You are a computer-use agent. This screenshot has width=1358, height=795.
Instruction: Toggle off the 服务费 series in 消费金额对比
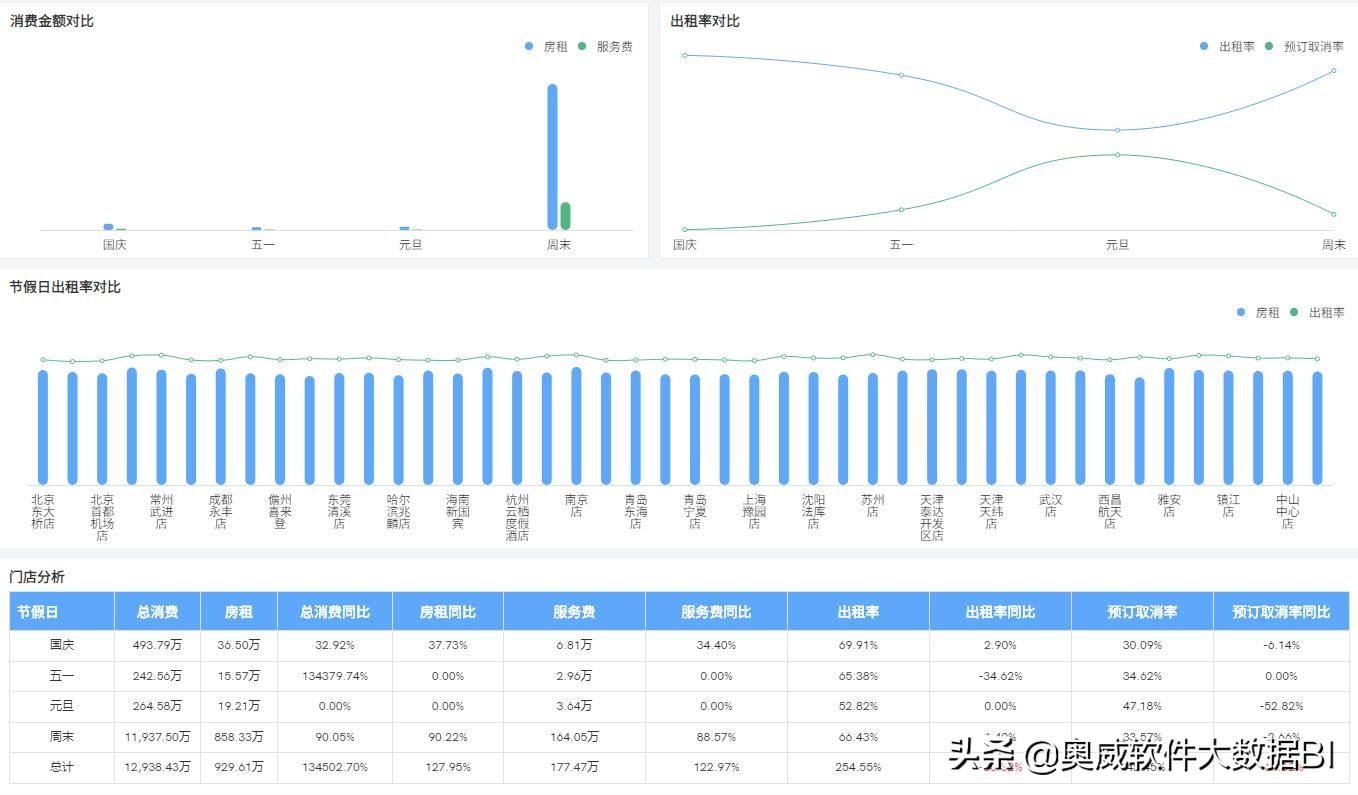(580, 46)
